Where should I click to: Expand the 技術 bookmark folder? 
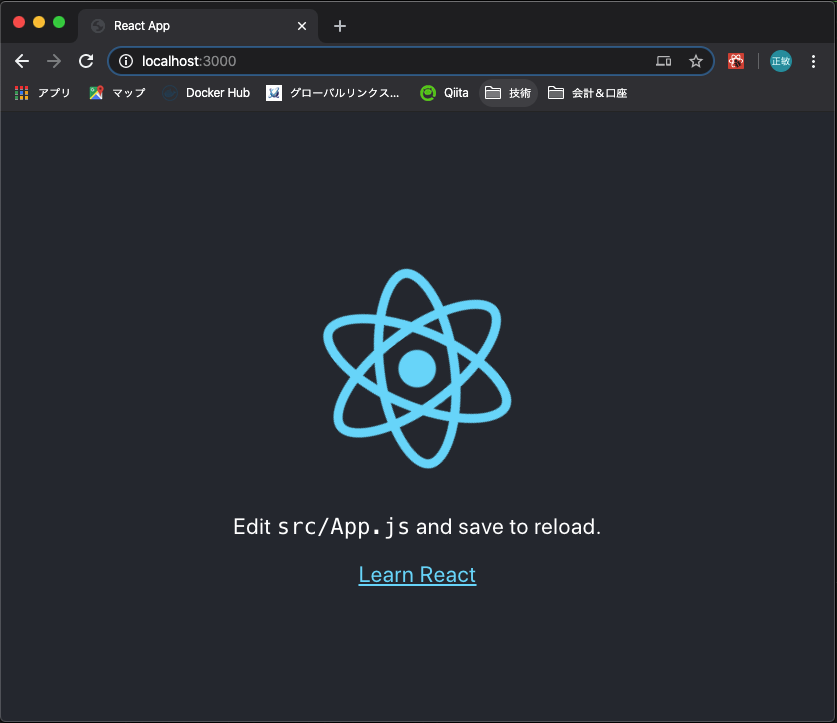(508, 93)
